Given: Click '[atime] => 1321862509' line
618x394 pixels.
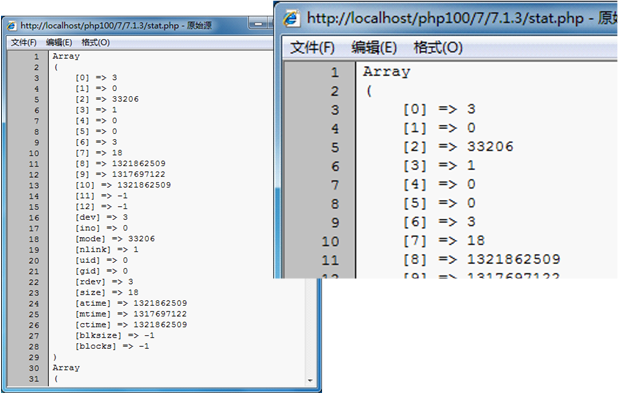Looking at the screenshot, I should tap(131, 303).
